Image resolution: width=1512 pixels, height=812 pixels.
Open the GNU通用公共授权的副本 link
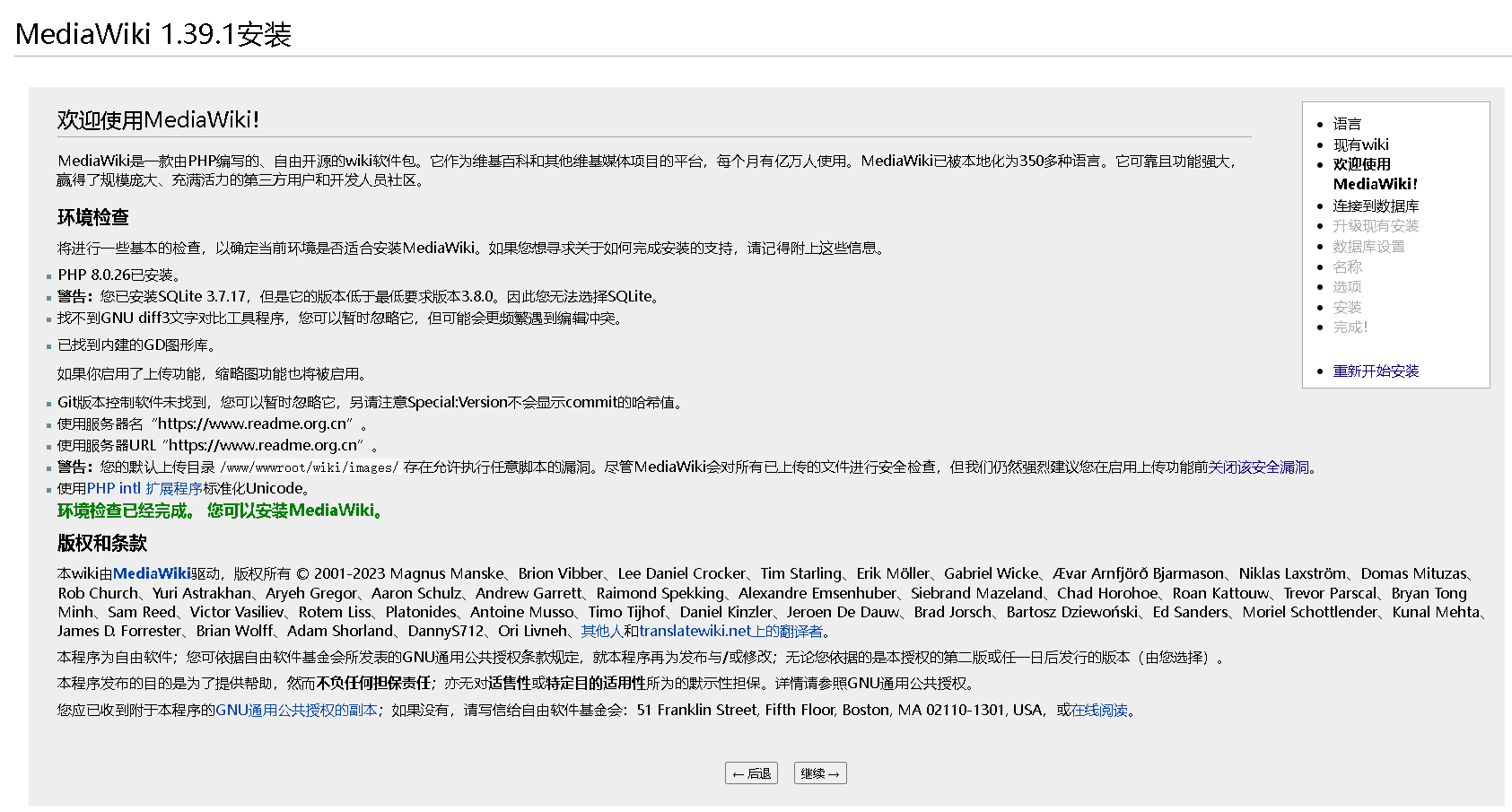[x=296, y=710]
